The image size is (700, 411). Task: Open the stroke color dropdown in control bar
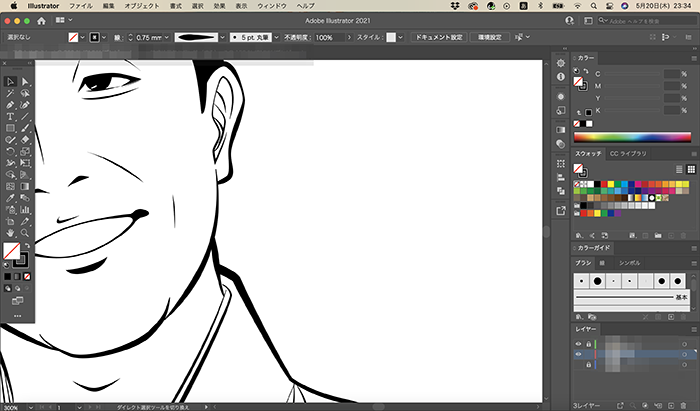pyautogui.click(x=104, y=37)
